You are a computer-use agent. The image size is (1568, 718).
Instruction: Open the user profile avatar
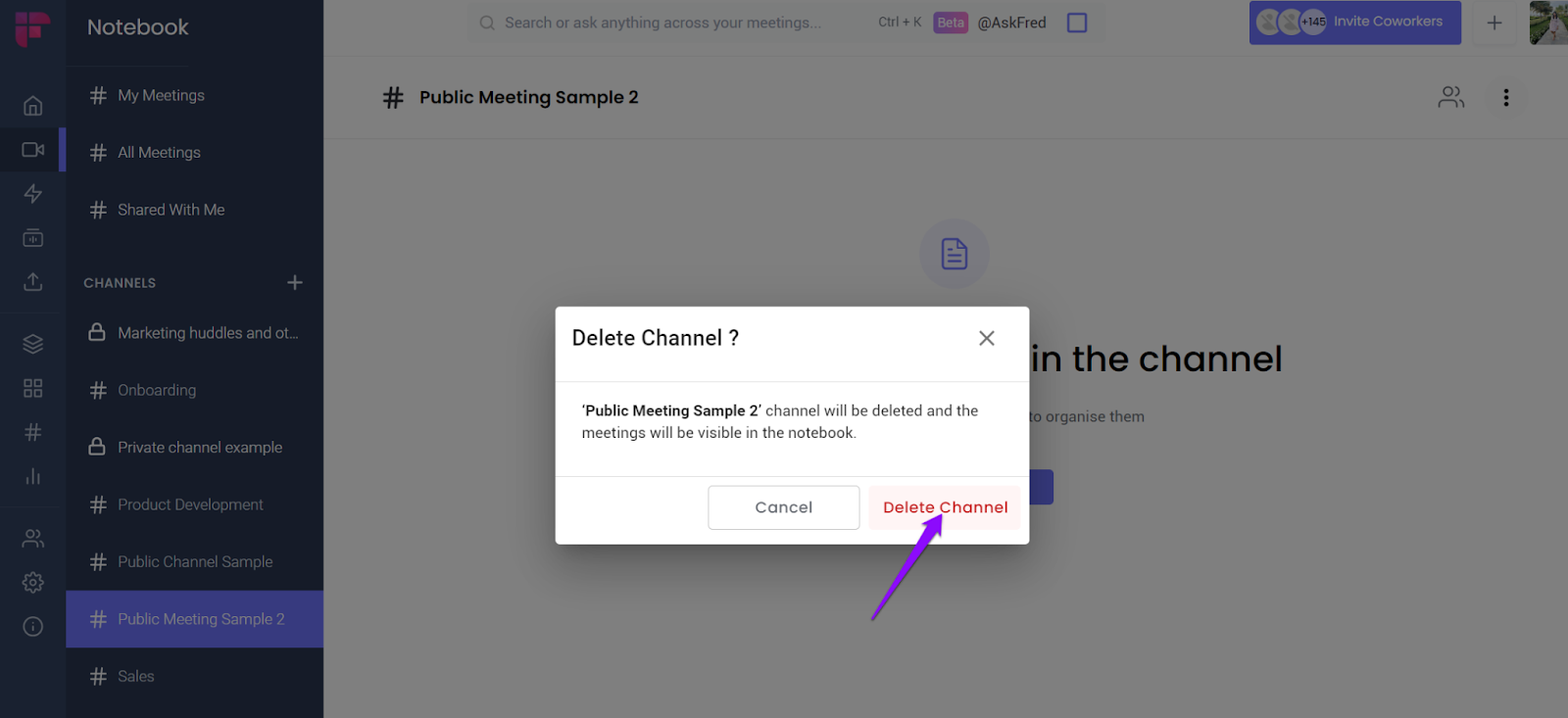point(1548,23)
